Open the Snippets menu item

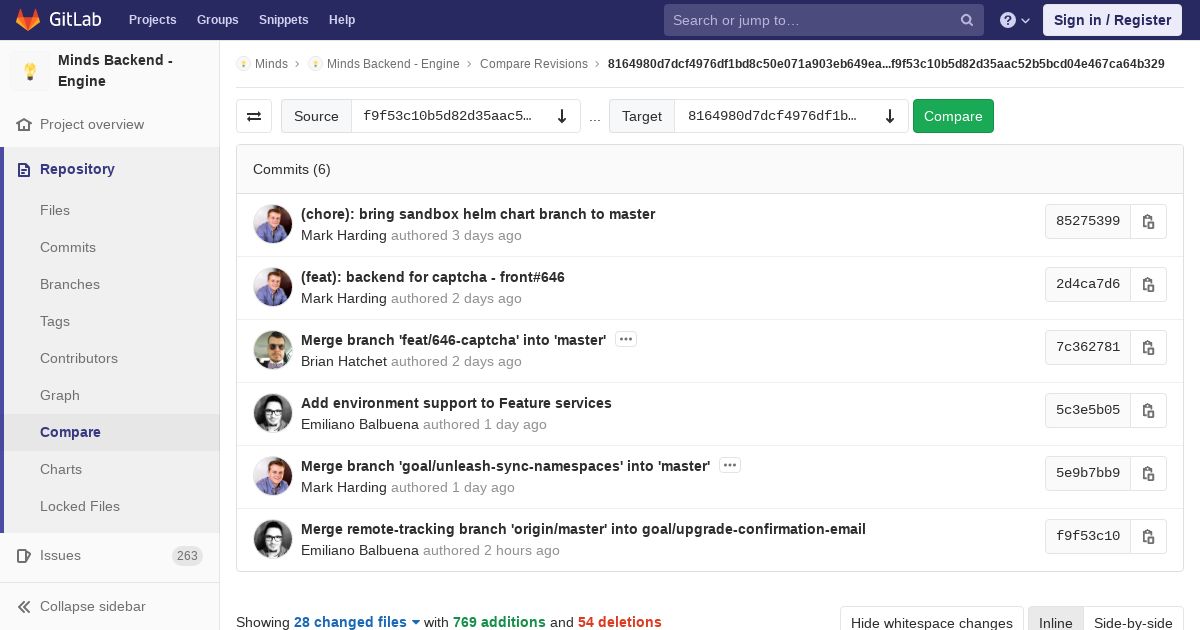283,20
